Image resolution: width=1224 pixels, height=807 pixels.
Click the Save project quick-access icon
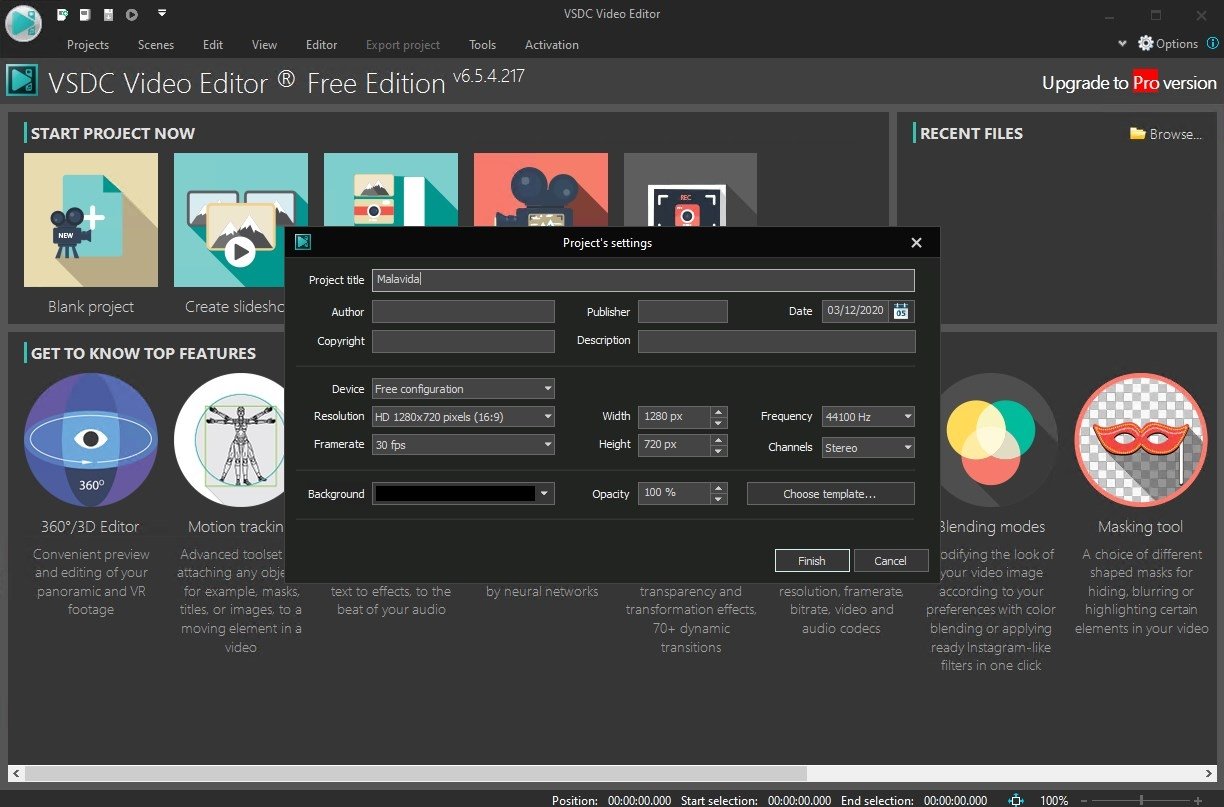coord(108,14)
